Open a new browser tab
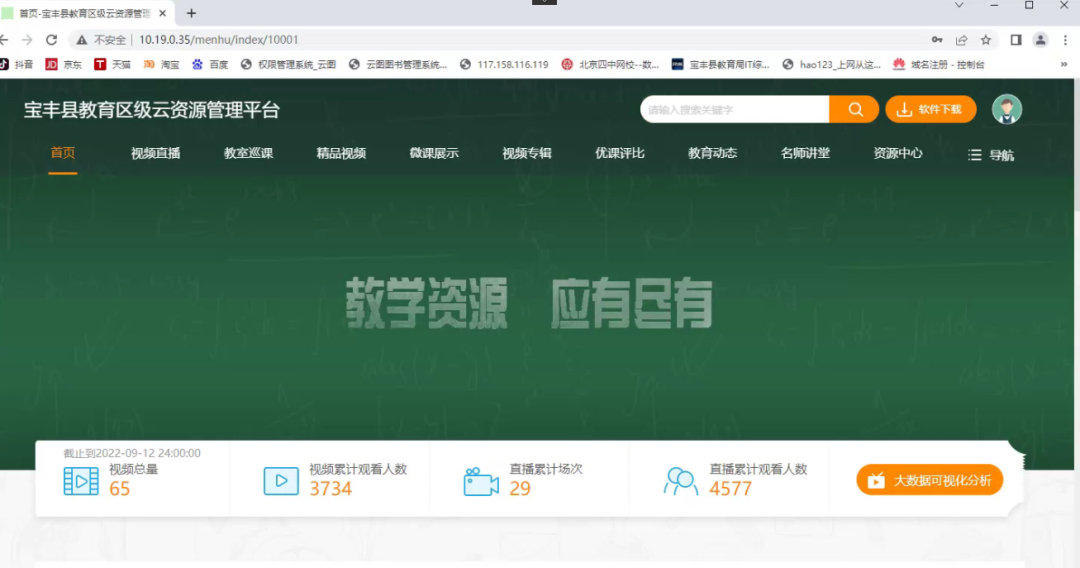Screen dimensions: 1080x568 (x=191, y=13)
